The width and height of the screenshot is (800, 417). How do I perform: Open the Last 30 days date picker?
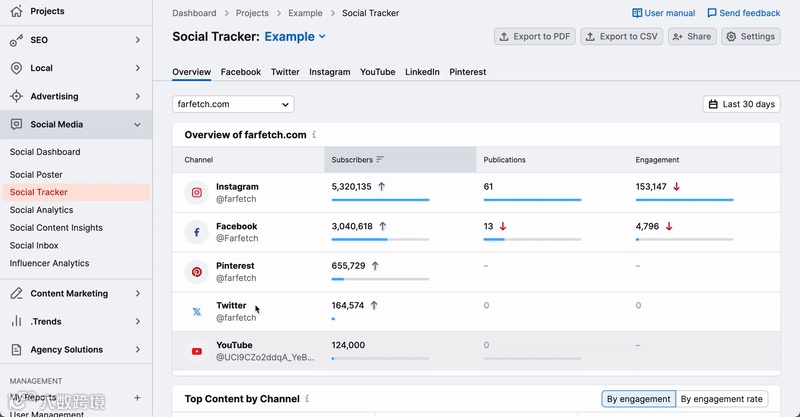[x=741, y=104]
